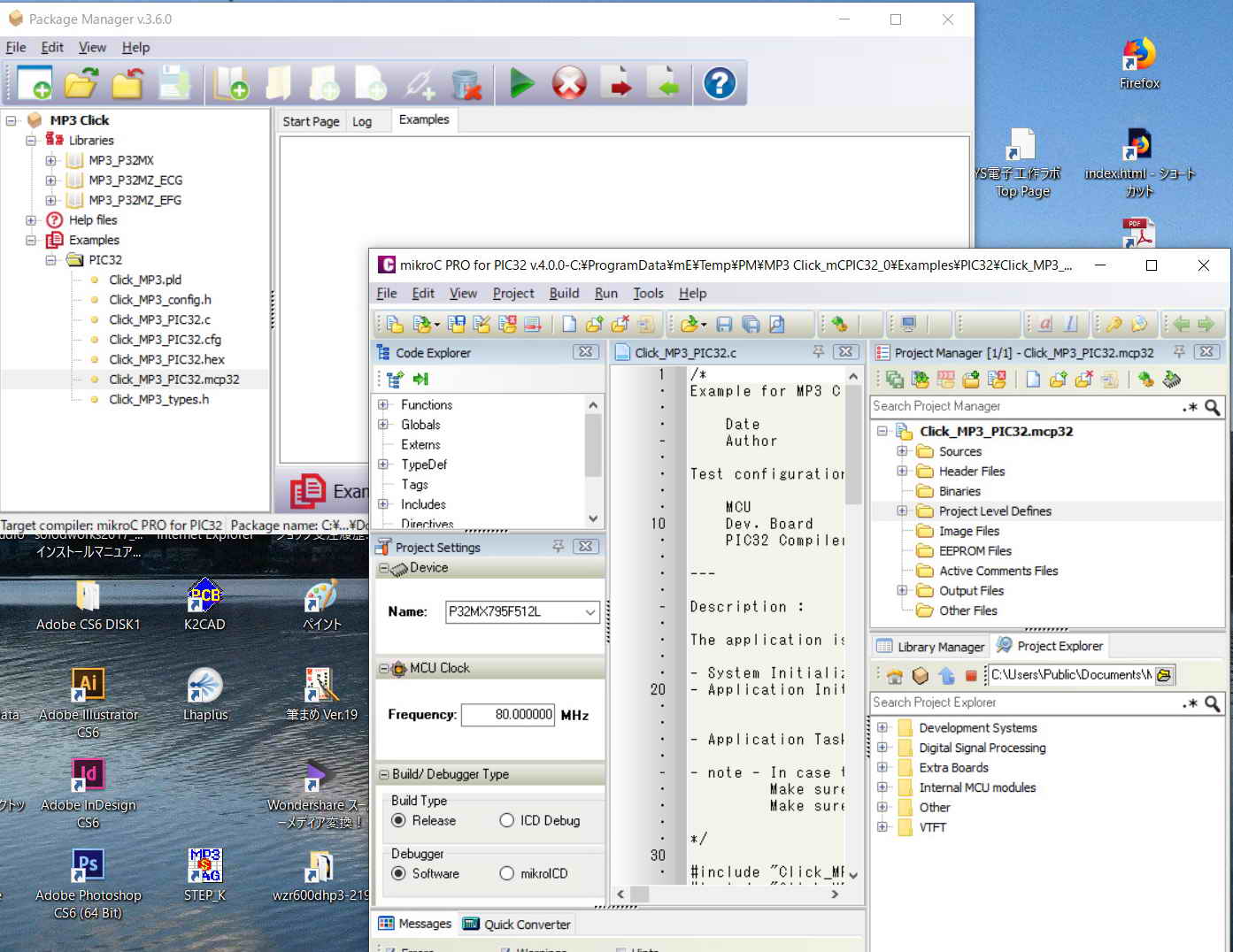The width and height of the screenshot is (1233, 952).
Task: Click the Search Project Manager field
Action: (1025, 406)
